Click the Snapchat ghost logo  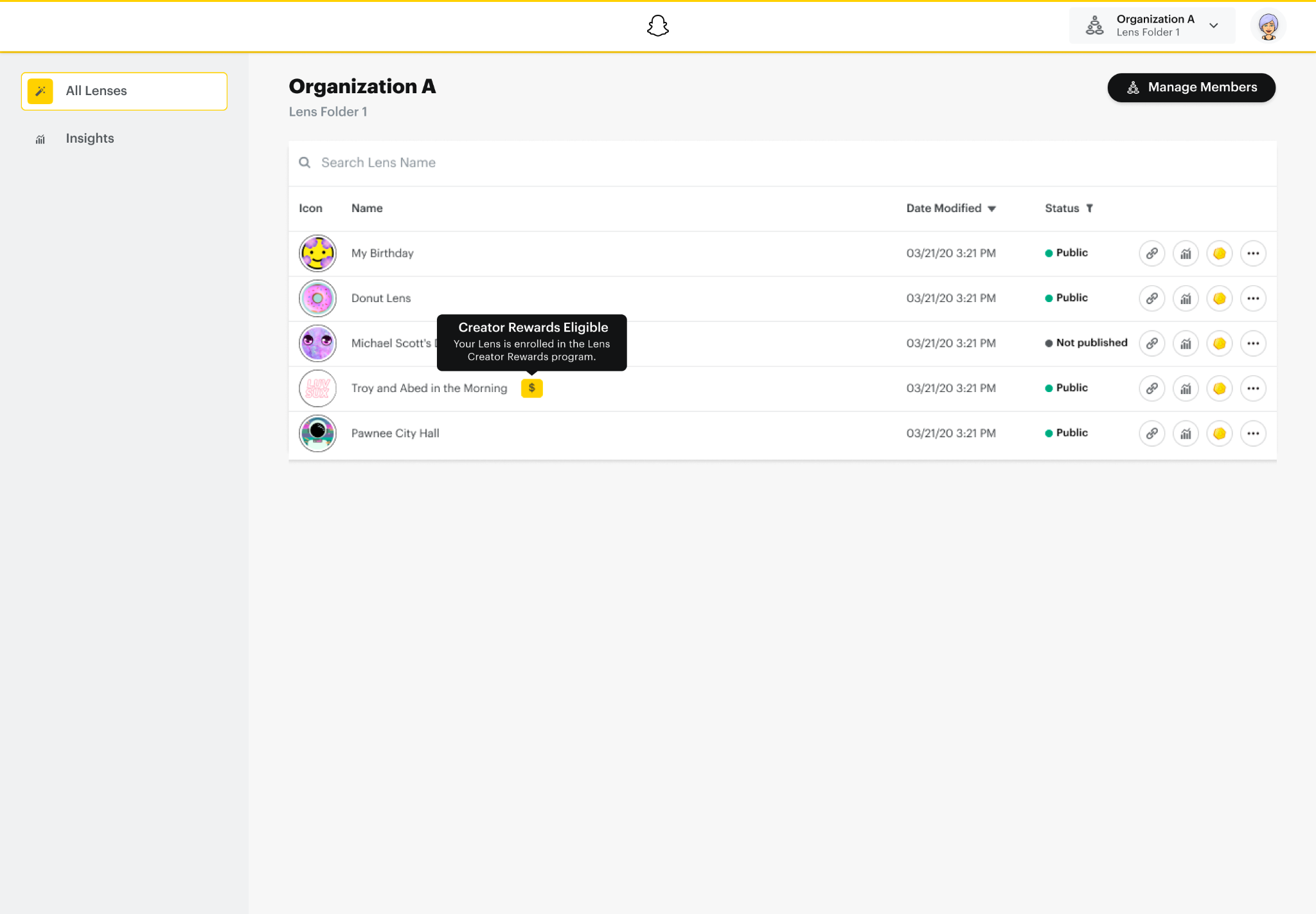tap(657, 26)
